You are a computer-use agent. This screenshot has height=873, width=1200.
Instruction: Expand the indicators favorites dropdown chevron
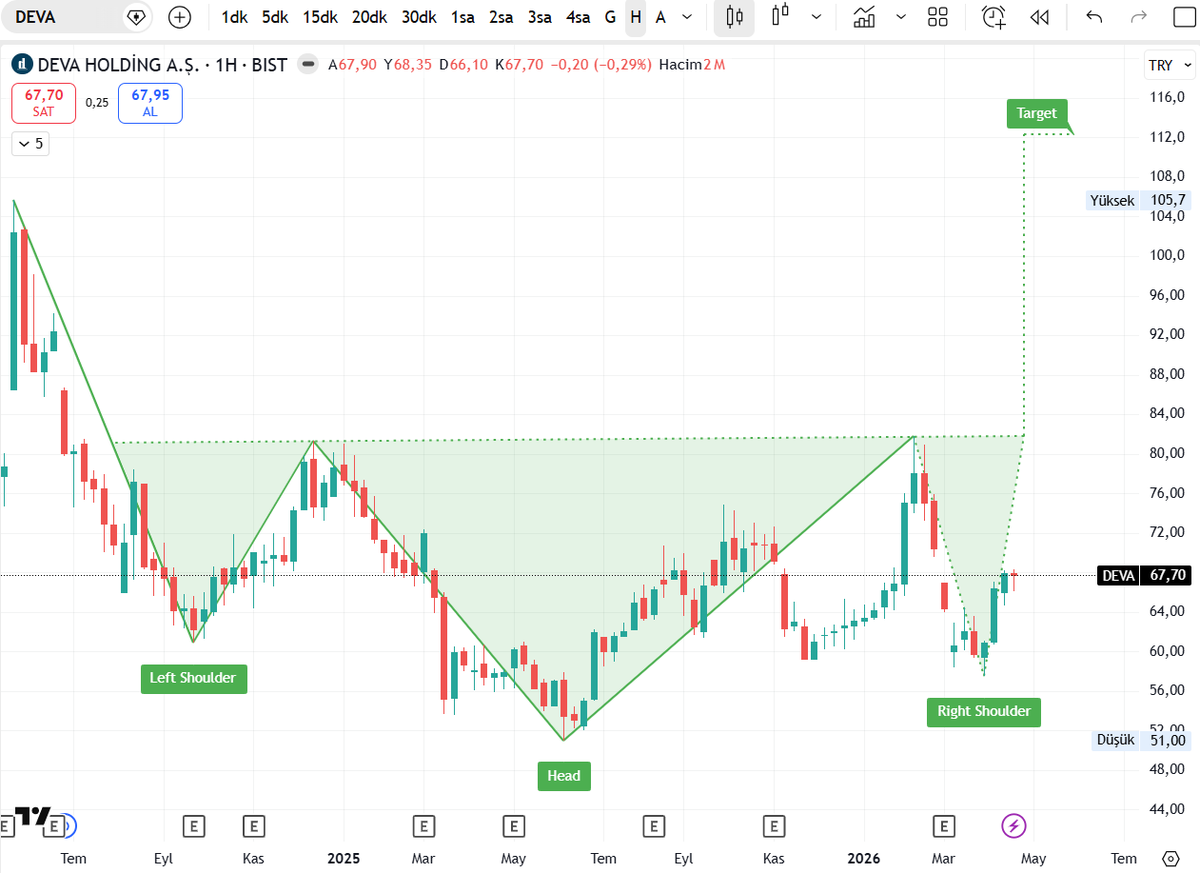(902, 17)
